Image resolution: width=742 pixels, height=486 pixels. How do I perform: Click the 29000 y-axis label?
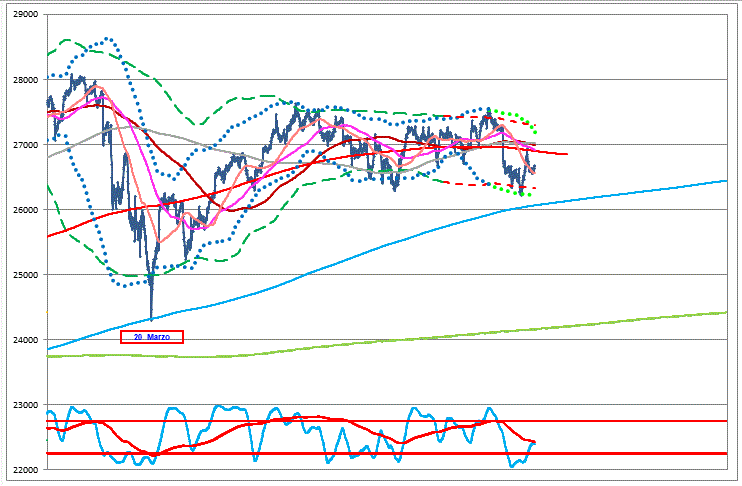(26, 15)
